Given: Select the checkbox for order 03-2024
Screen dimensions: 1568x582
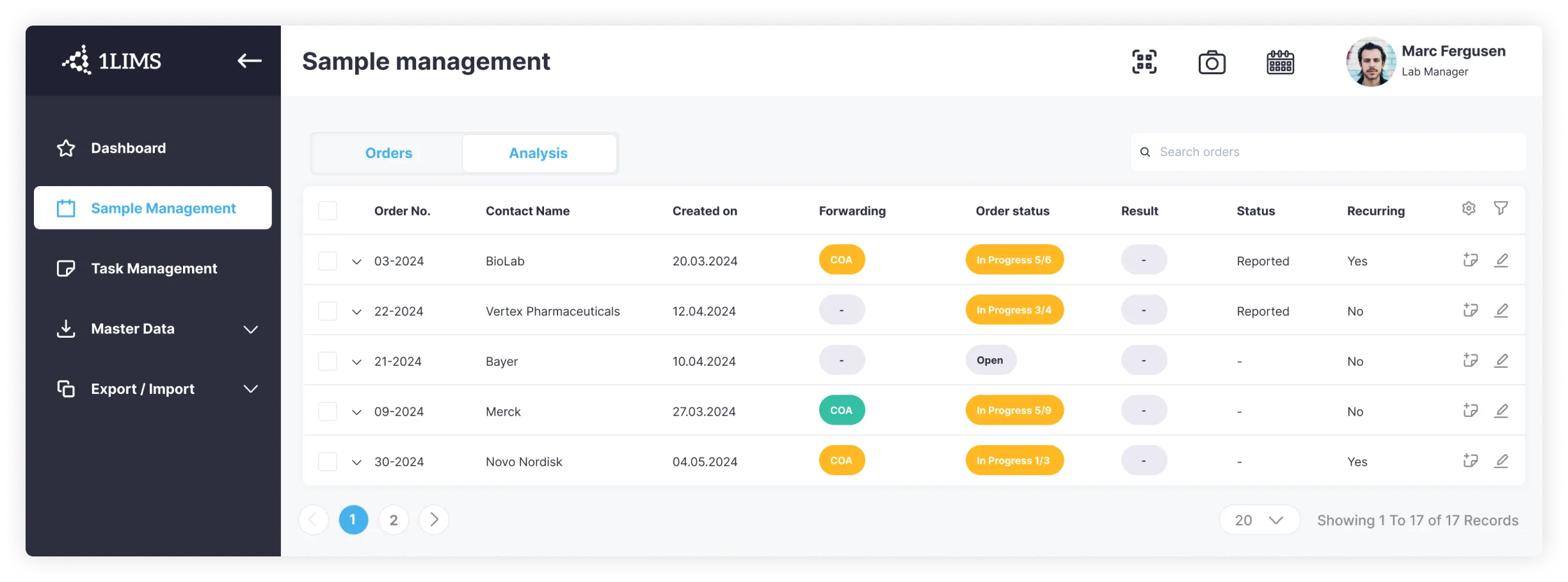Looking at the screenshot, I should point(328,260).
